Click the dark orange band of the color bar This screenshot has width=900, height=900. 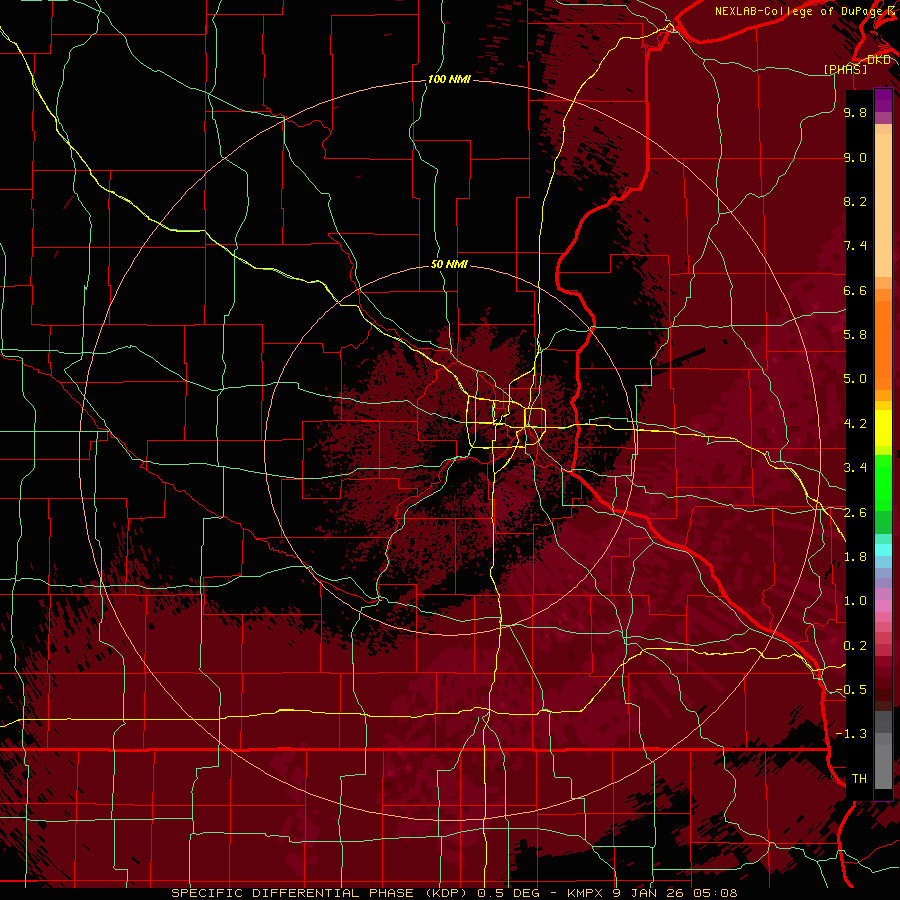(883, 346)
